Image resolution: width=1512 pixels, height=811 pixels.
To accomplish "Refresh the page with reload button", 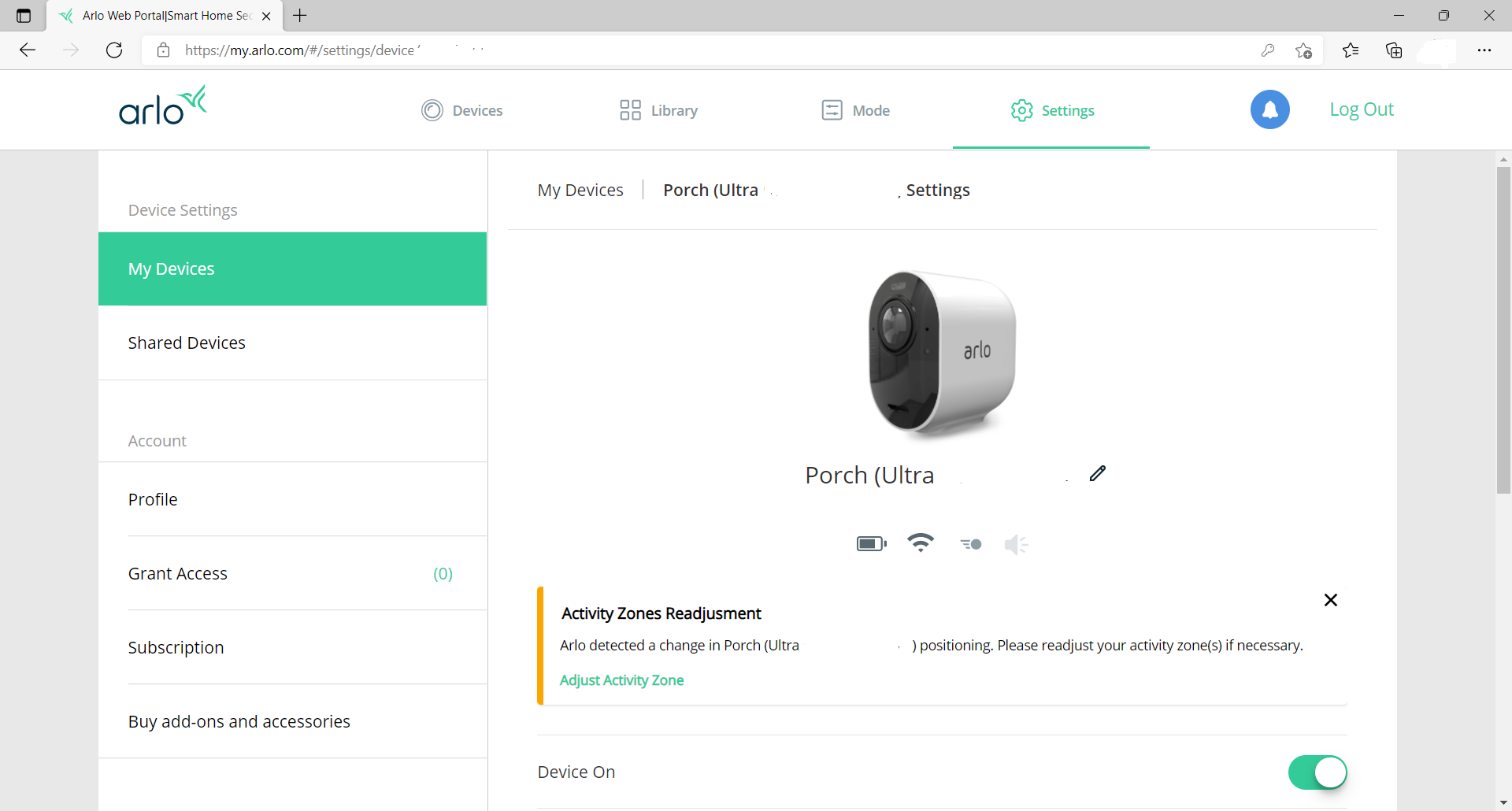I will [114, 50].
